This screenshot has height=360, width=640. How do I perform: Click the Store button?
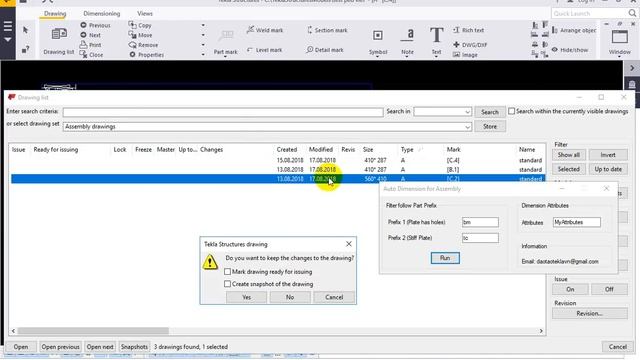coord(490,127)
